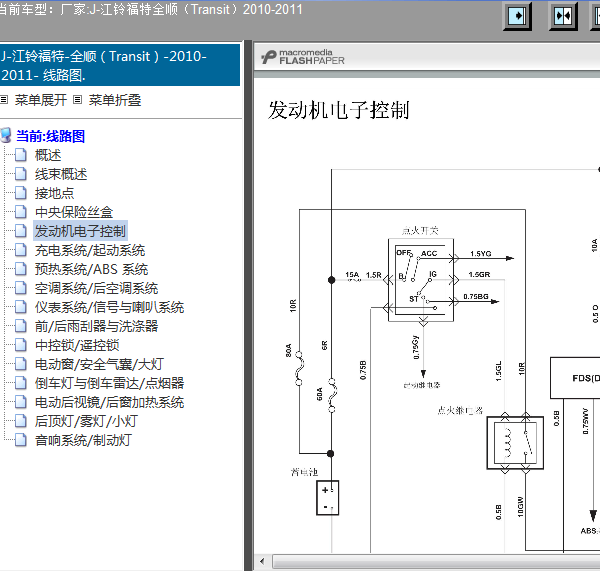Click the 菜单展开 list icon
The height and width of the screenshot is (571, 600).
pyautogui.click(x=4, y=100)
